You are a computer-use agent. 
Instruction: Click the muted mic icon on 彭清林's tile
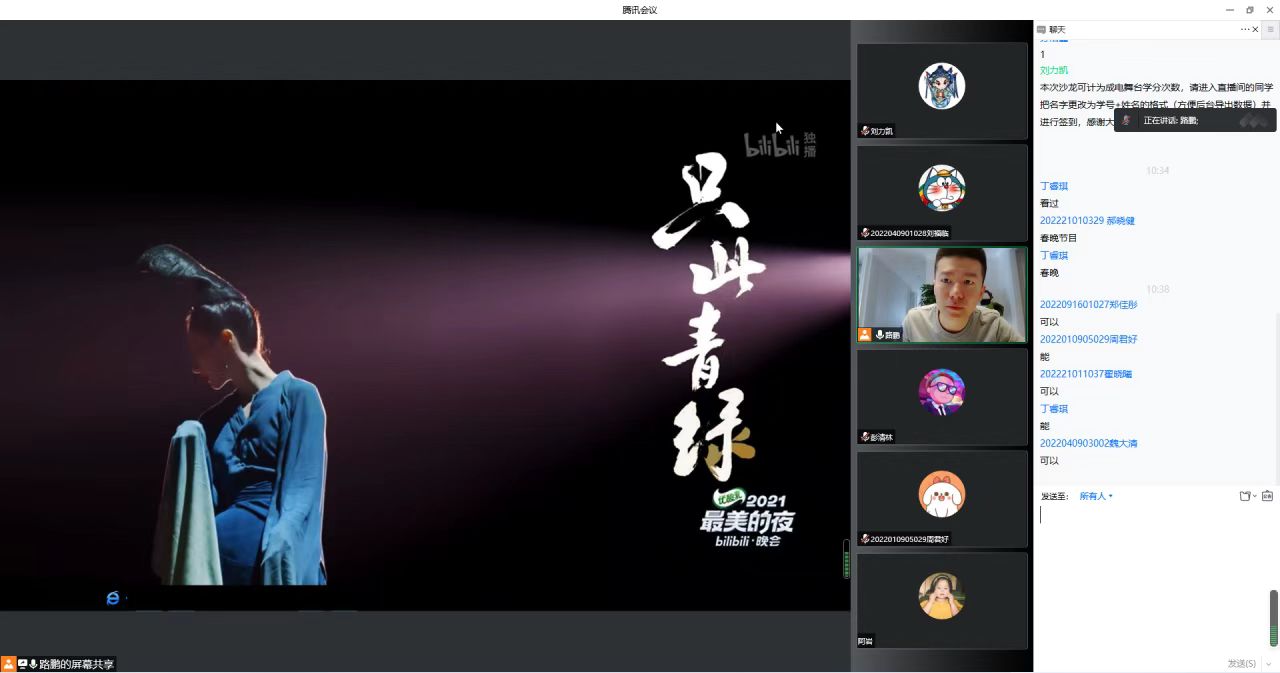click(865, 437)
